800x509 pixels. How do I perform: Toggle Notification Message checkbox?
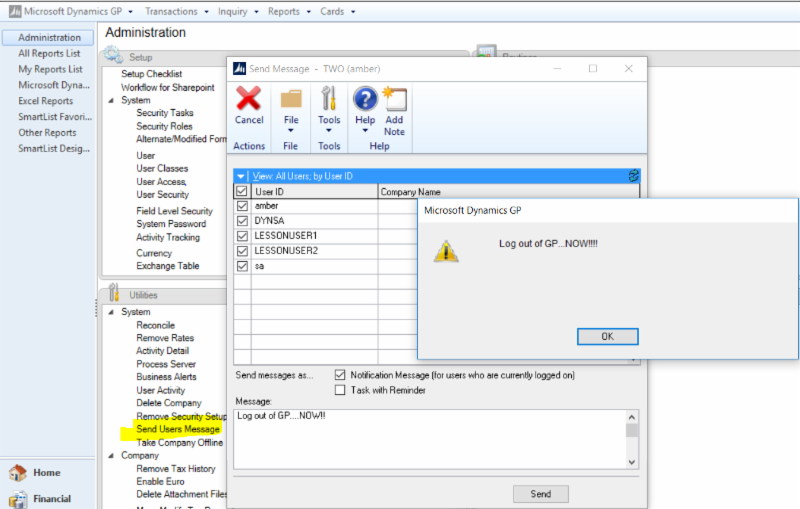tap(340, 375)
